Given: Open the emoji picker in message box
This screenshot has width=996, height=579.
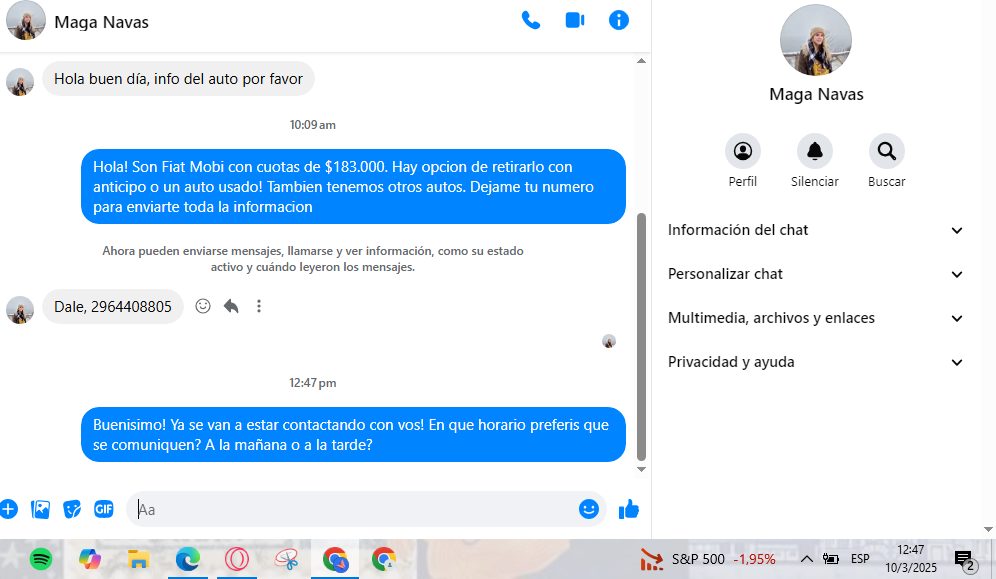Looking at the screenshot, I should (x=589, y=509).
